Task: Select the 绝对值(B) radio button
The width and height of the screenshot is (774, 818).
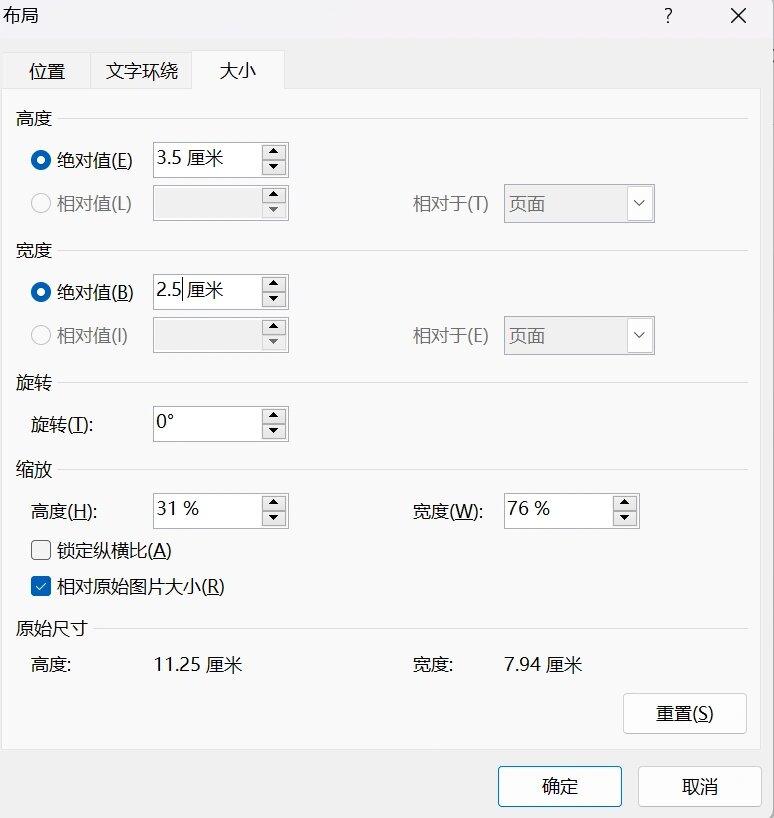Action: 40,291
